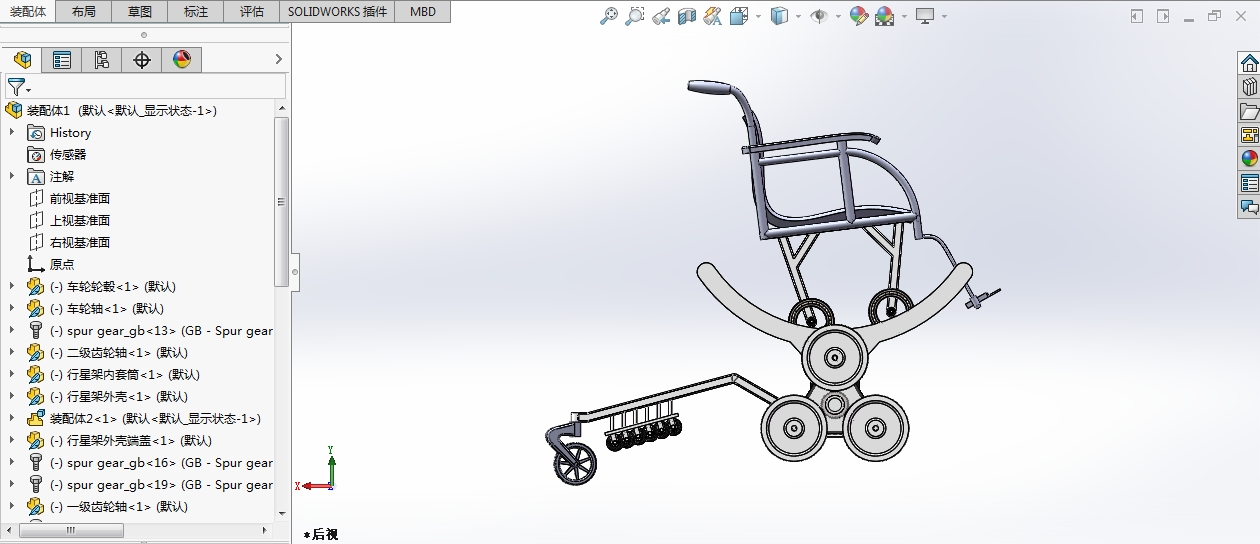1260x544 pixels.
Task: Select the 前视基准面 plane
Action: tap(69, 199)
